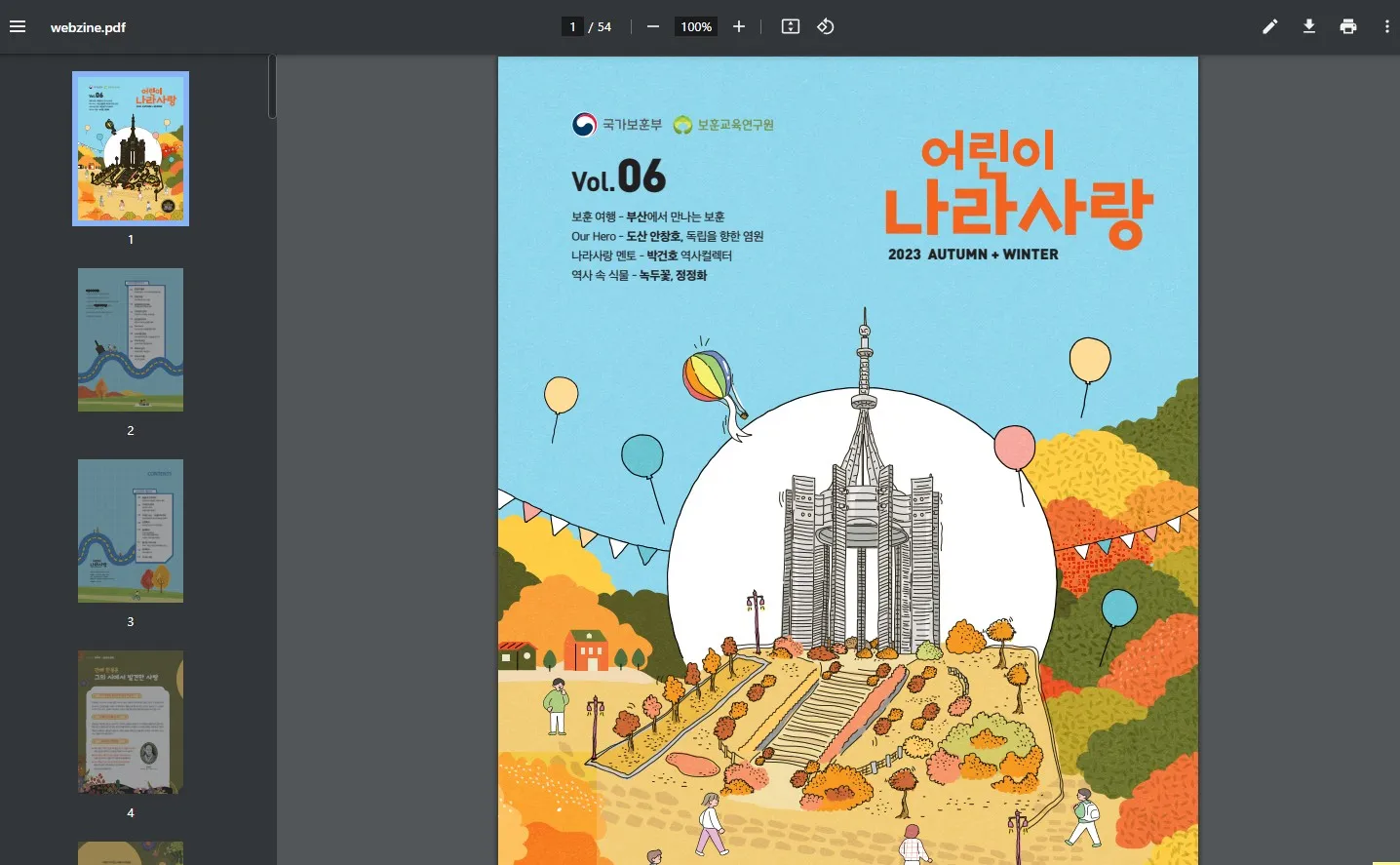
Task: Open page 4 from the thumbnail sidebar
Action: point(130,722)
